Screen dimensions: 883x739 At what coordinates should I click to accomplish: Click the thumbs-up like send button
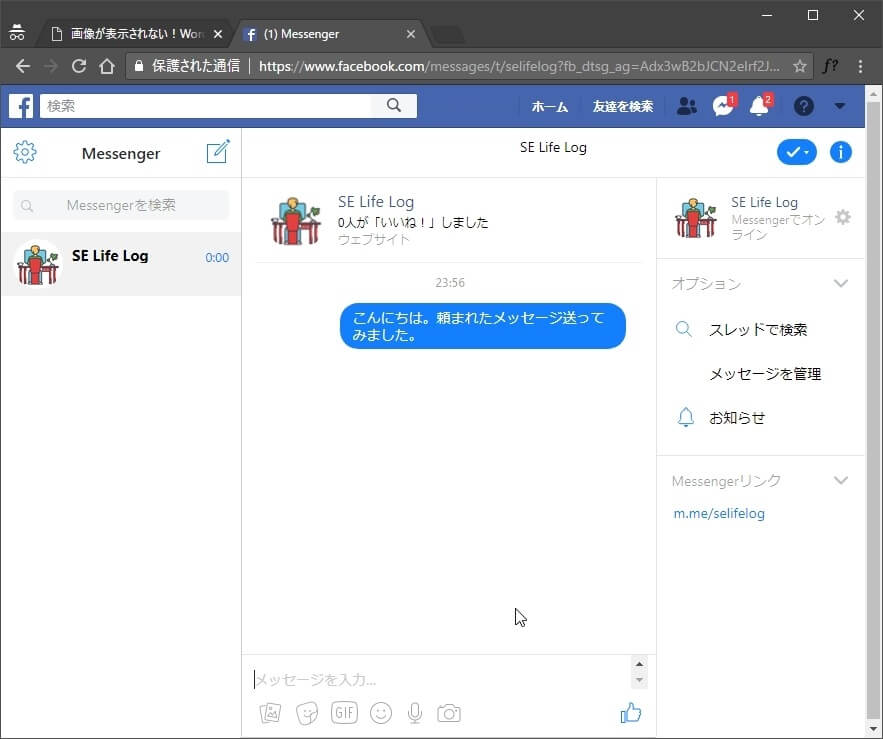630,713
